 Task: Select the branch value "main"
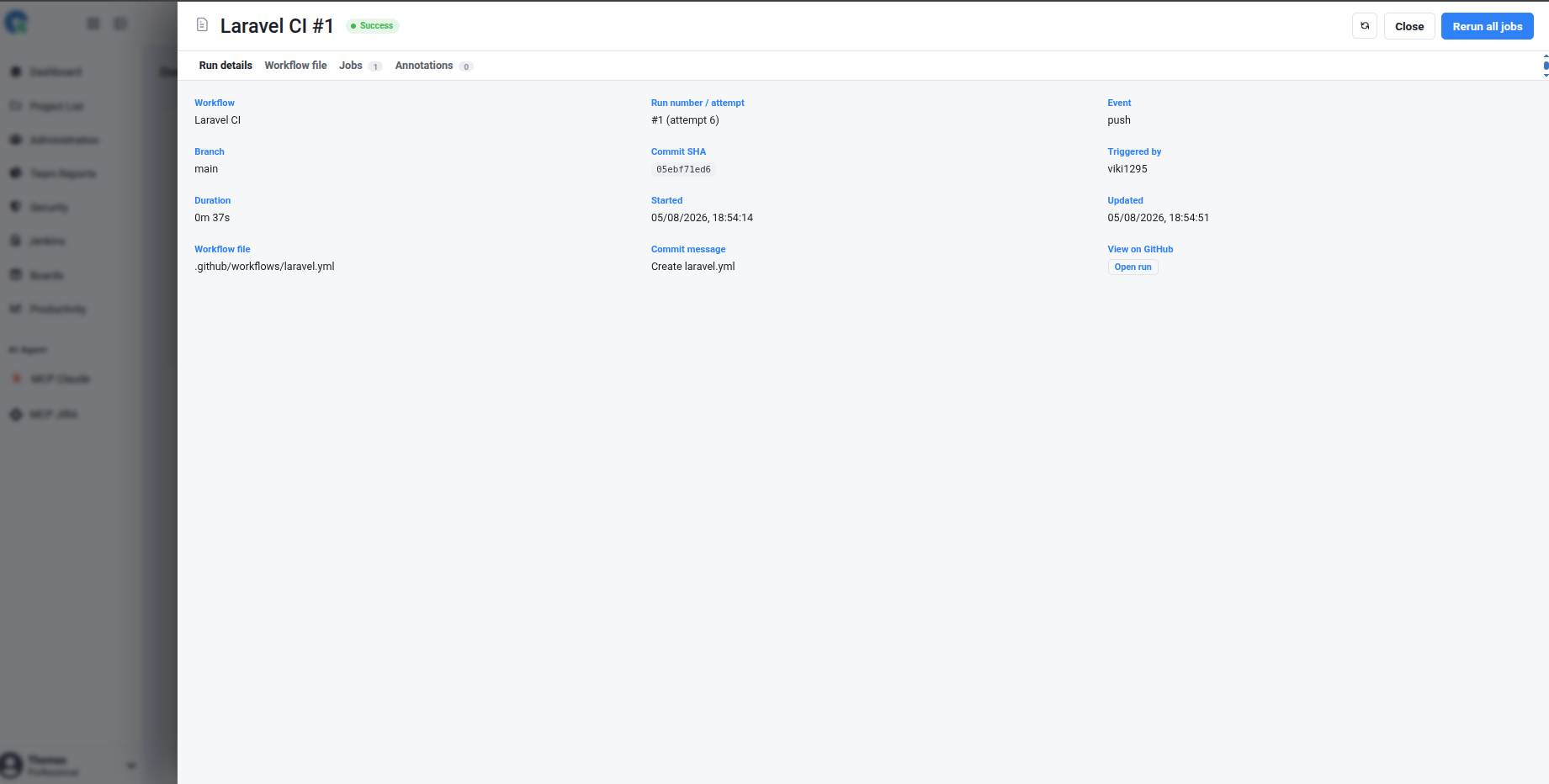click(x=206, y=169)
